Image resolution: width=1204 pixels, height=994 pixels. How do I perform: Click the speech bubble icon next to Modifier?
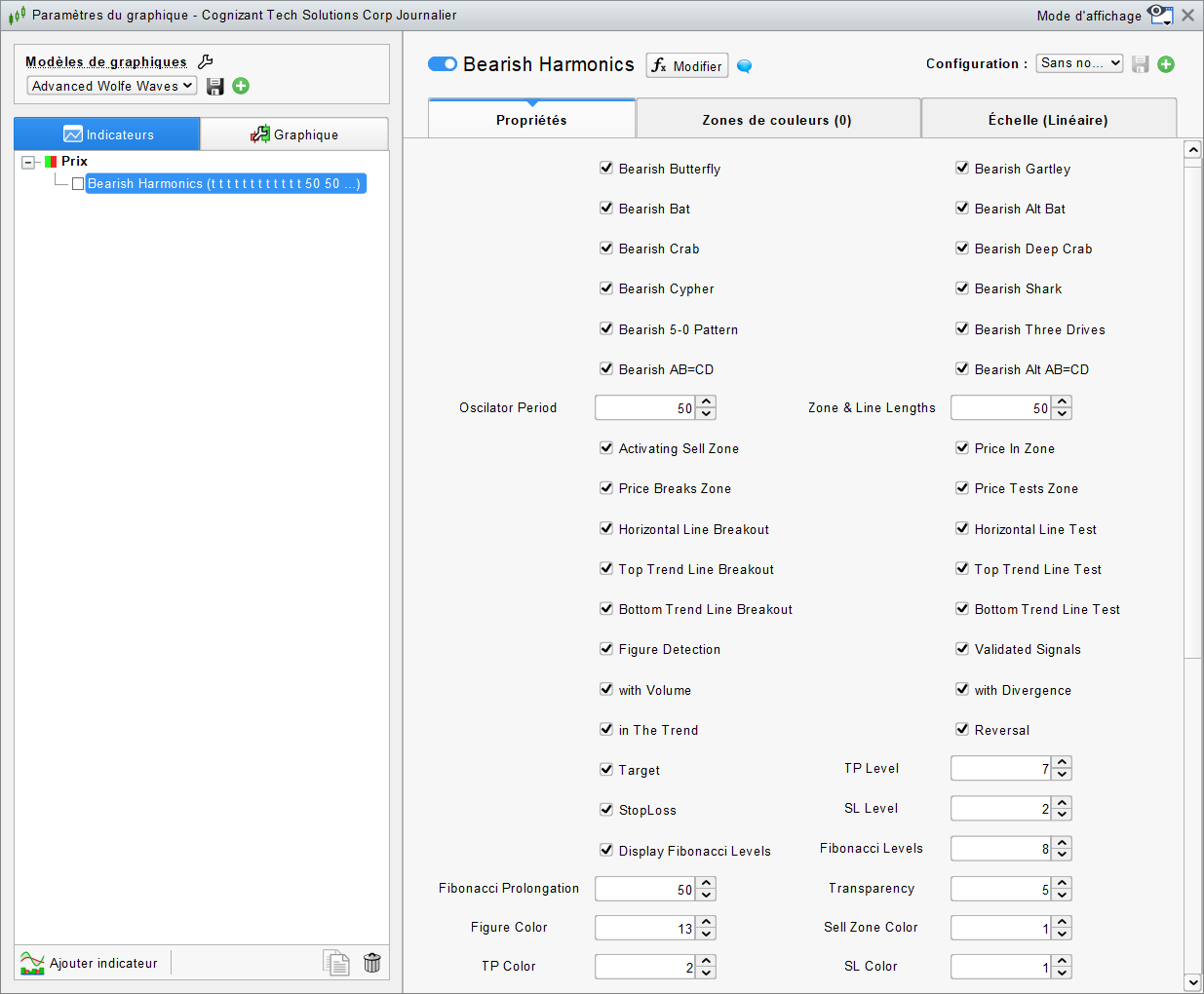pos(744,66)
